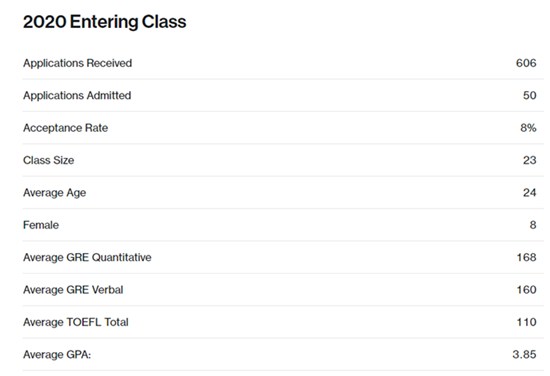
Task: Click the TOEFL score 110
Action: tap(526, 322)
